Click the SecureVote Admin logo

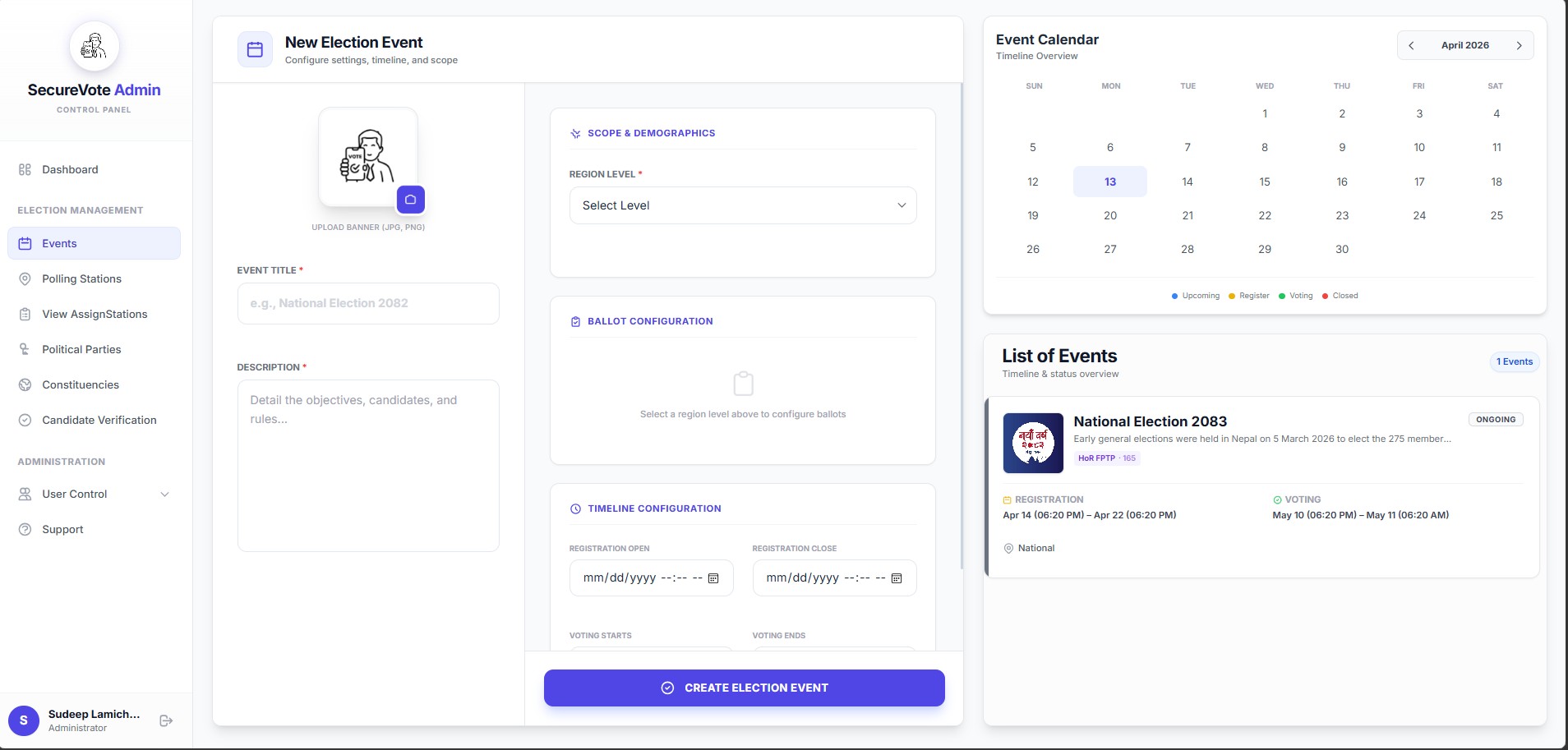click(95, 47)
